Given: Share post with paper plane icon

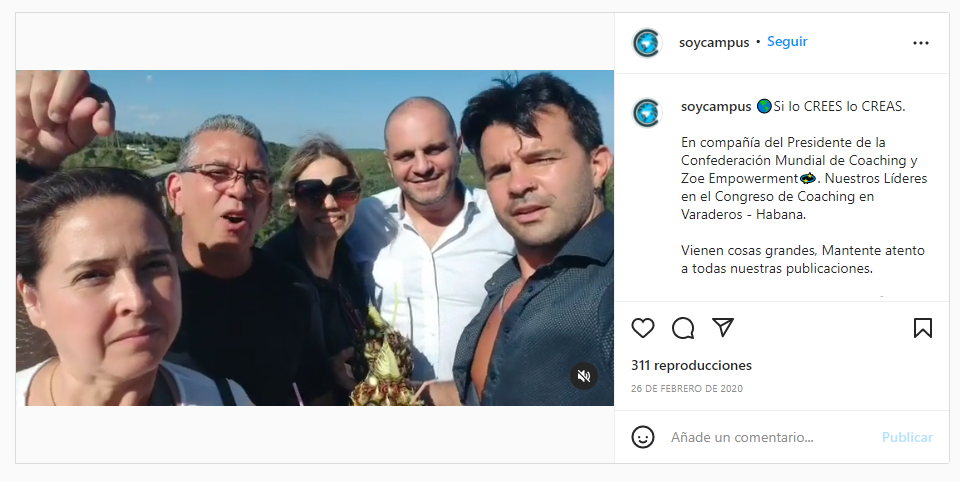Looking at the screenshot, I should click(x=723, y=327).
